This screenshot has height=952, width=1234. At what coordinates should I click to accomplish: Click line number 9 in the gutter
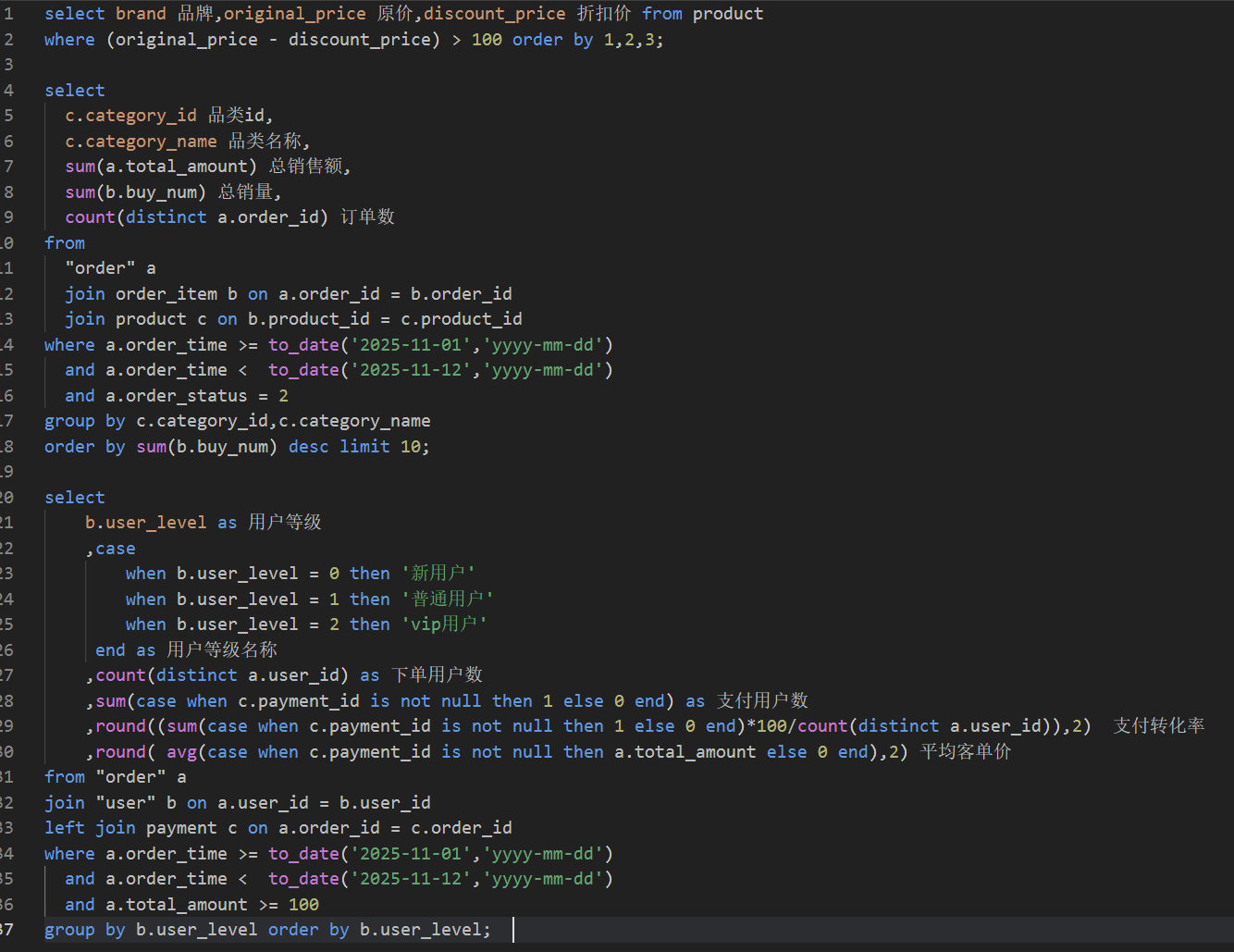coord(8,217)
